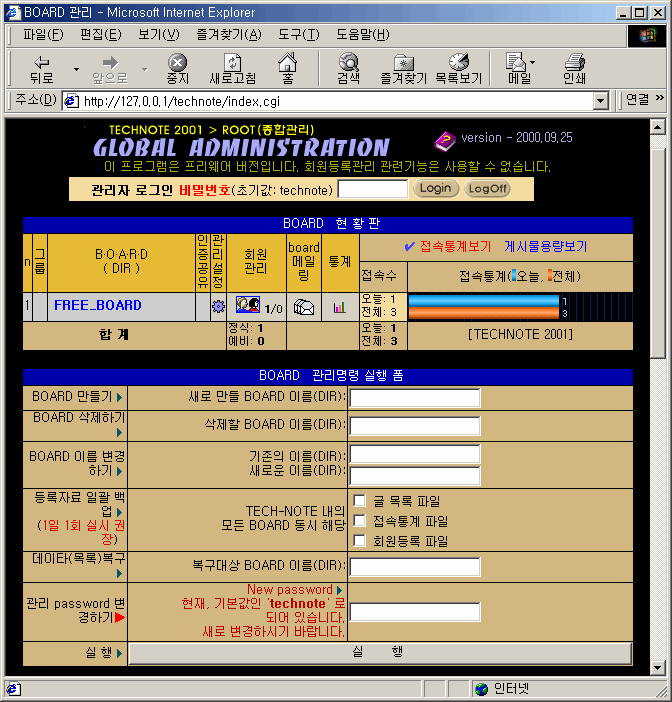Image resolution: width=672 pixels, height=702 pixels.
Task: Select 게시물용량보기 link
Action: (545, 246)
